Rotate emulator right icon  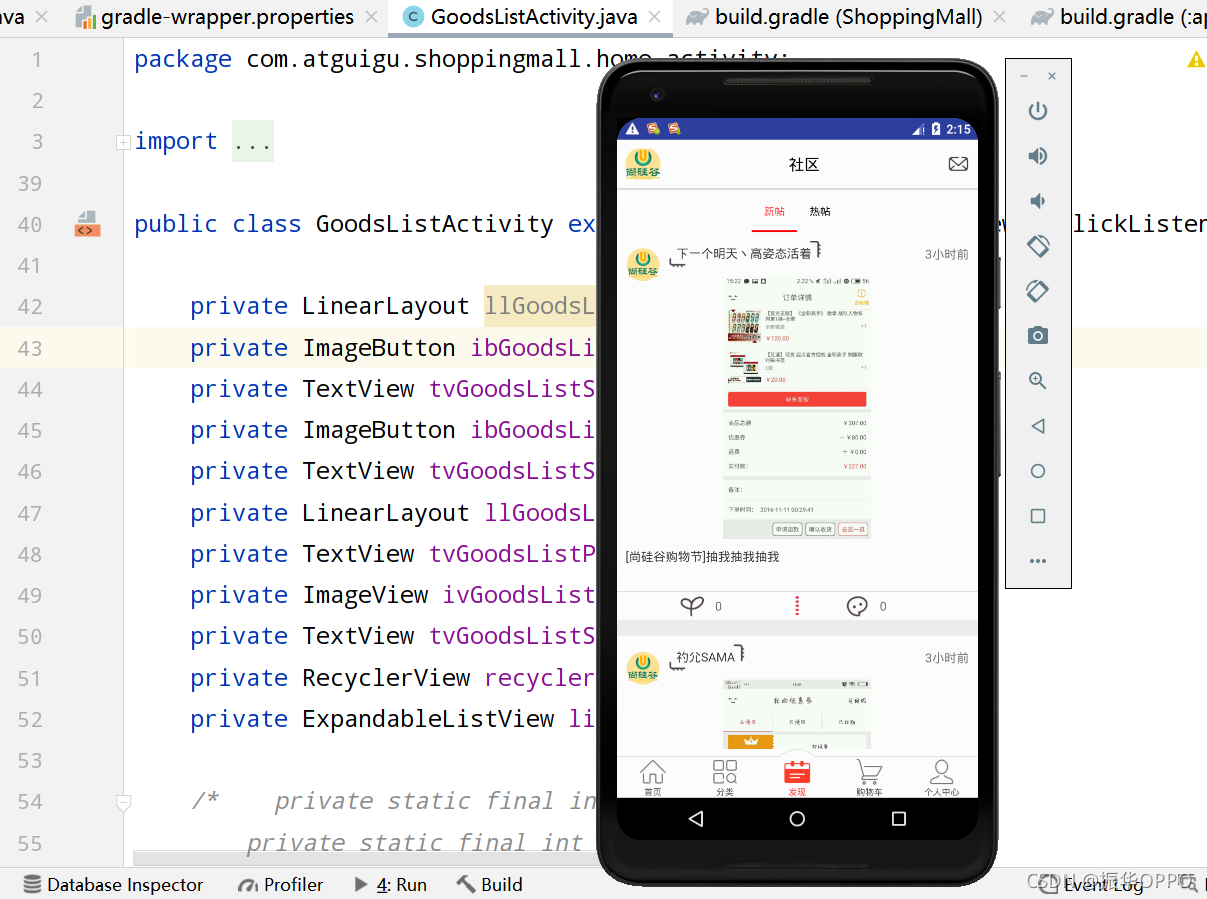[x=1038, y=290]
